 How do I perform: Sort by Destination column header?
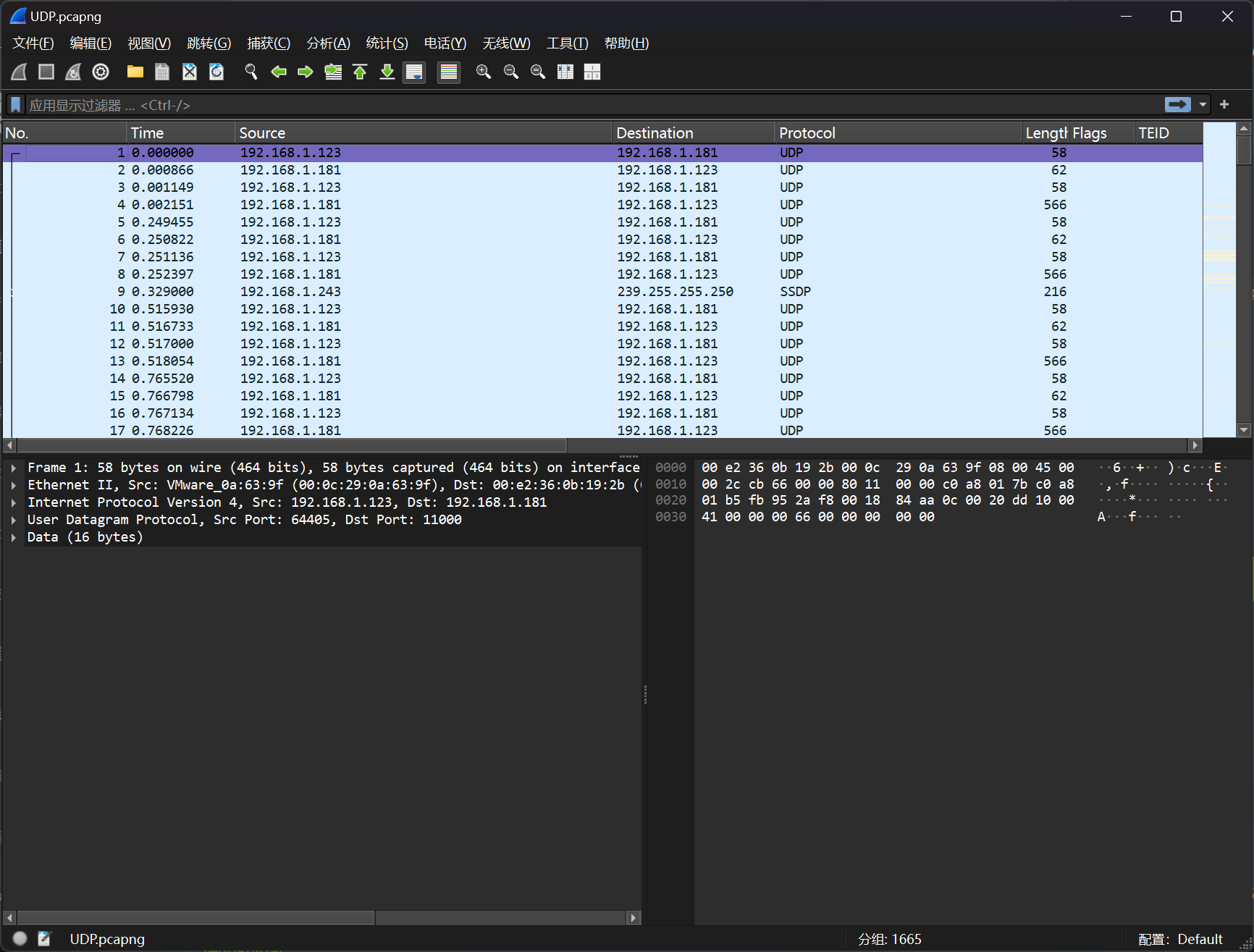pos(694,133)
